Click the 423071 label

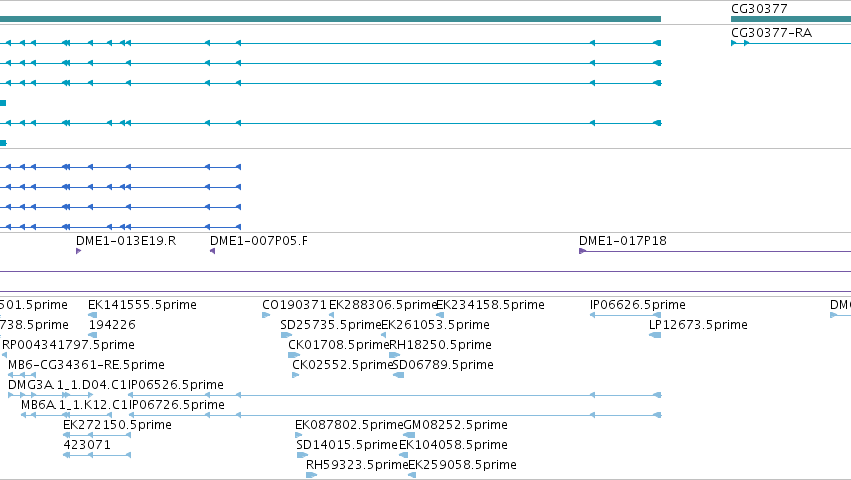[x=87, y=445]
